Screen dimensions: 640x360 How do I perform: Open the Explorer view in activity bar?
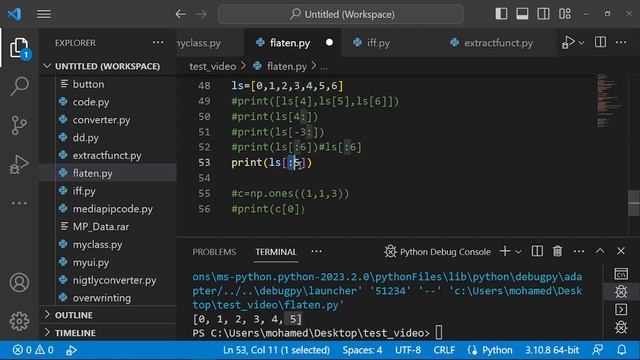(19, 48)
